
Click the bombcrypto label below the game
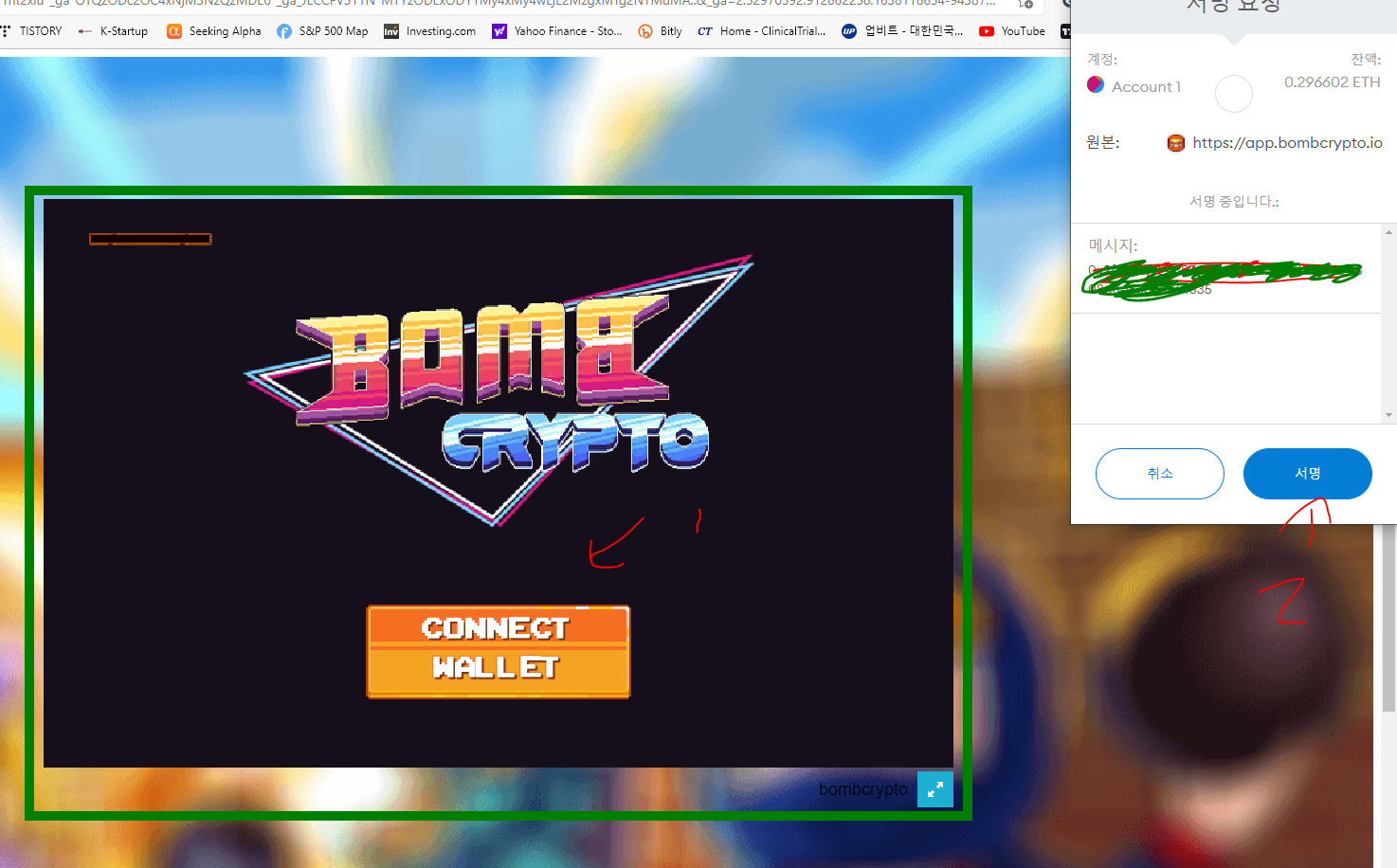(x=862, y=789)
